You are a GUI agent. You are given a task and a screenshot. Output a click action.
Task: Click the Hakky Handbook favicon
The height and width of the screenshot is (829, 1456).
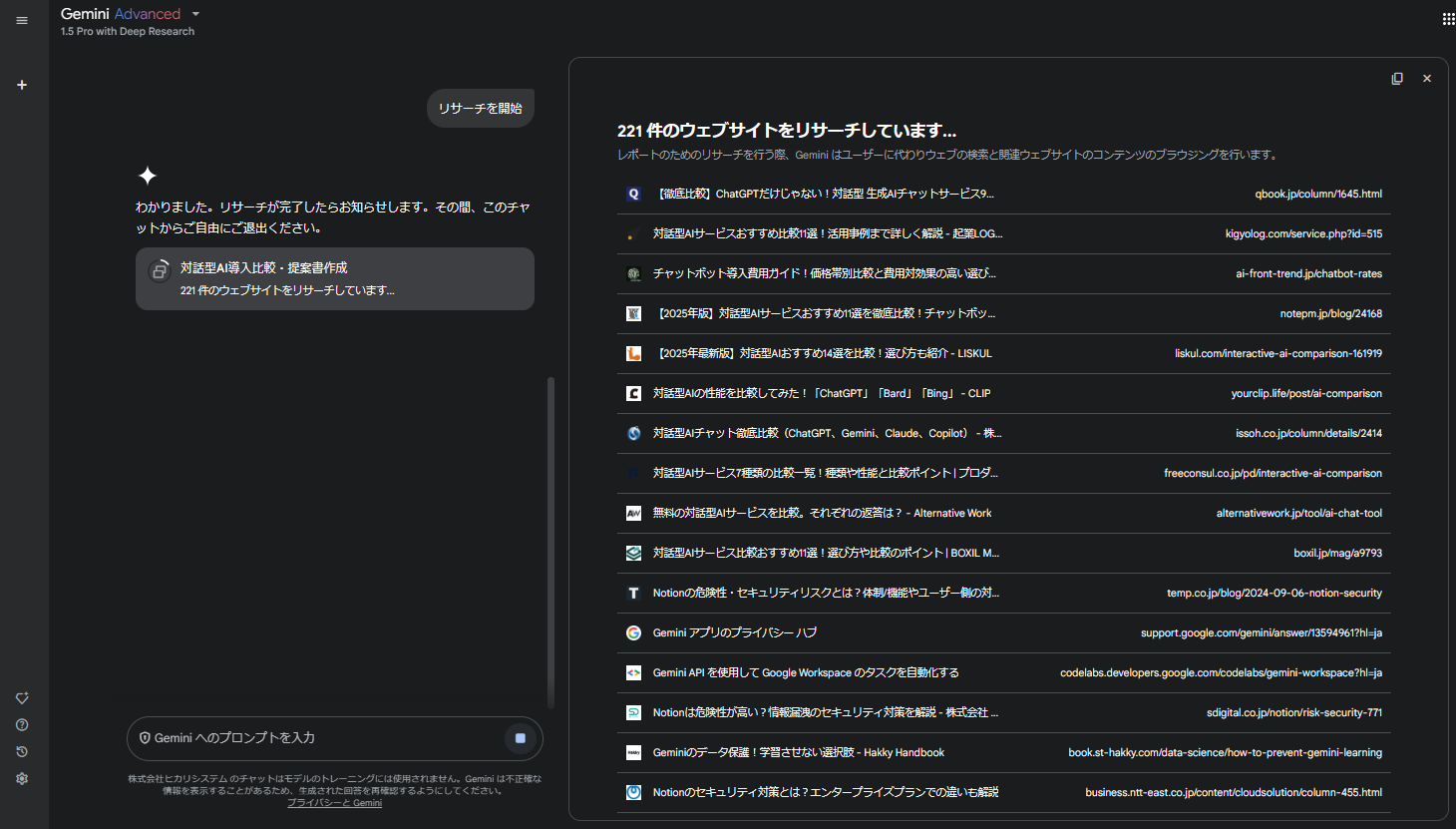(633, 753)
